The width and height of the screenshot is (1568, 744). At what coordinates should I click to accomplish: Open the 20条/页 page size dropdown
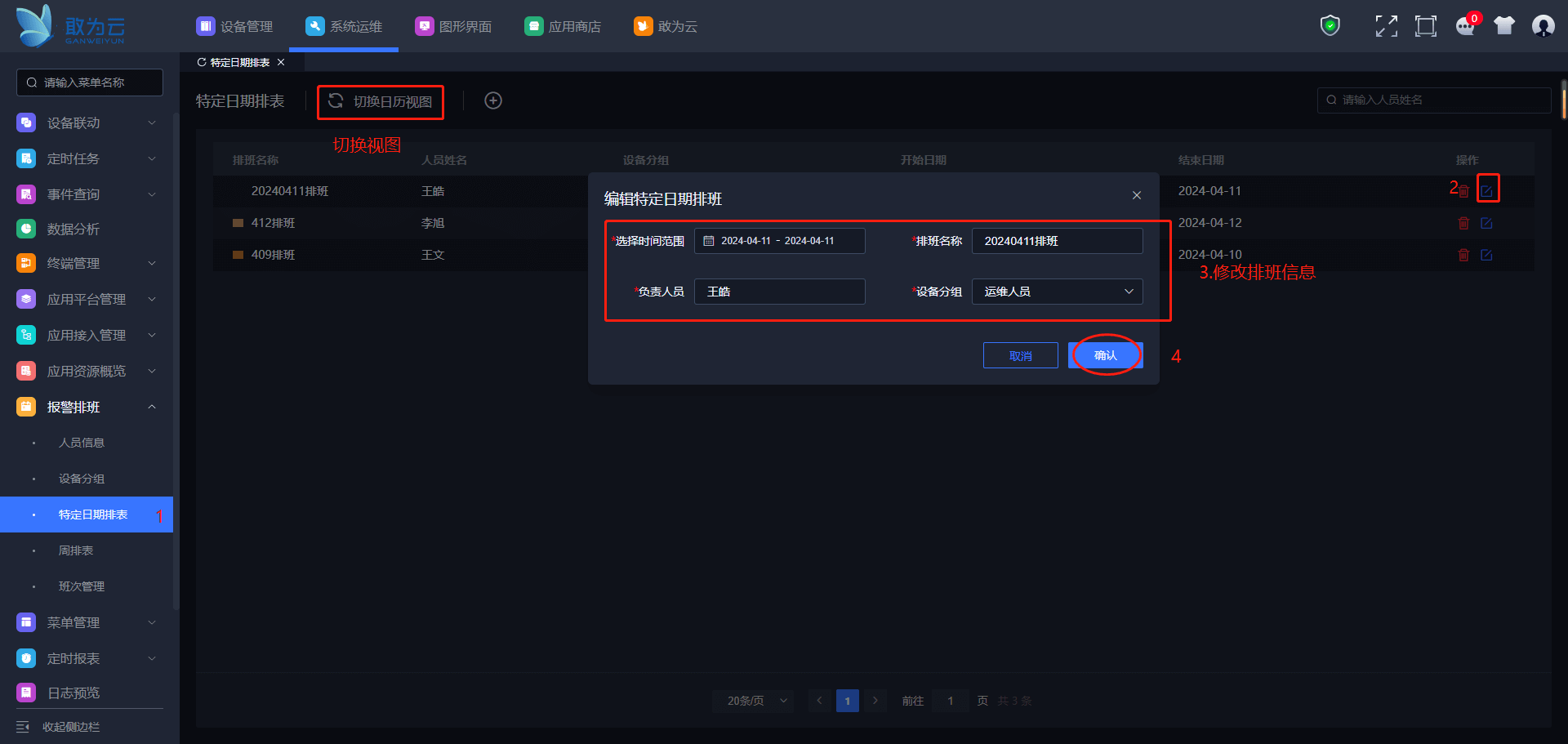tap(753, 701)
